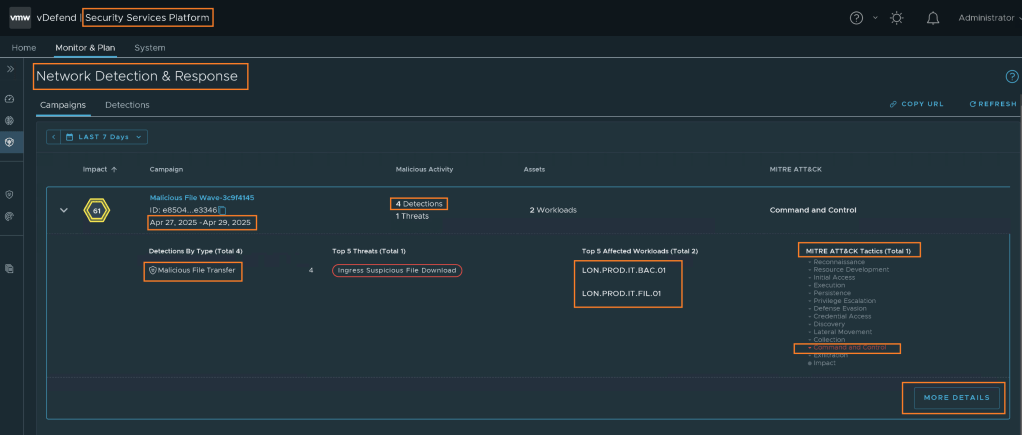Image resolution: width=1022 pixels, height=435 pixels.
Task: Expand the left sidebar with double chevron
Action: (x=10, y=69)
